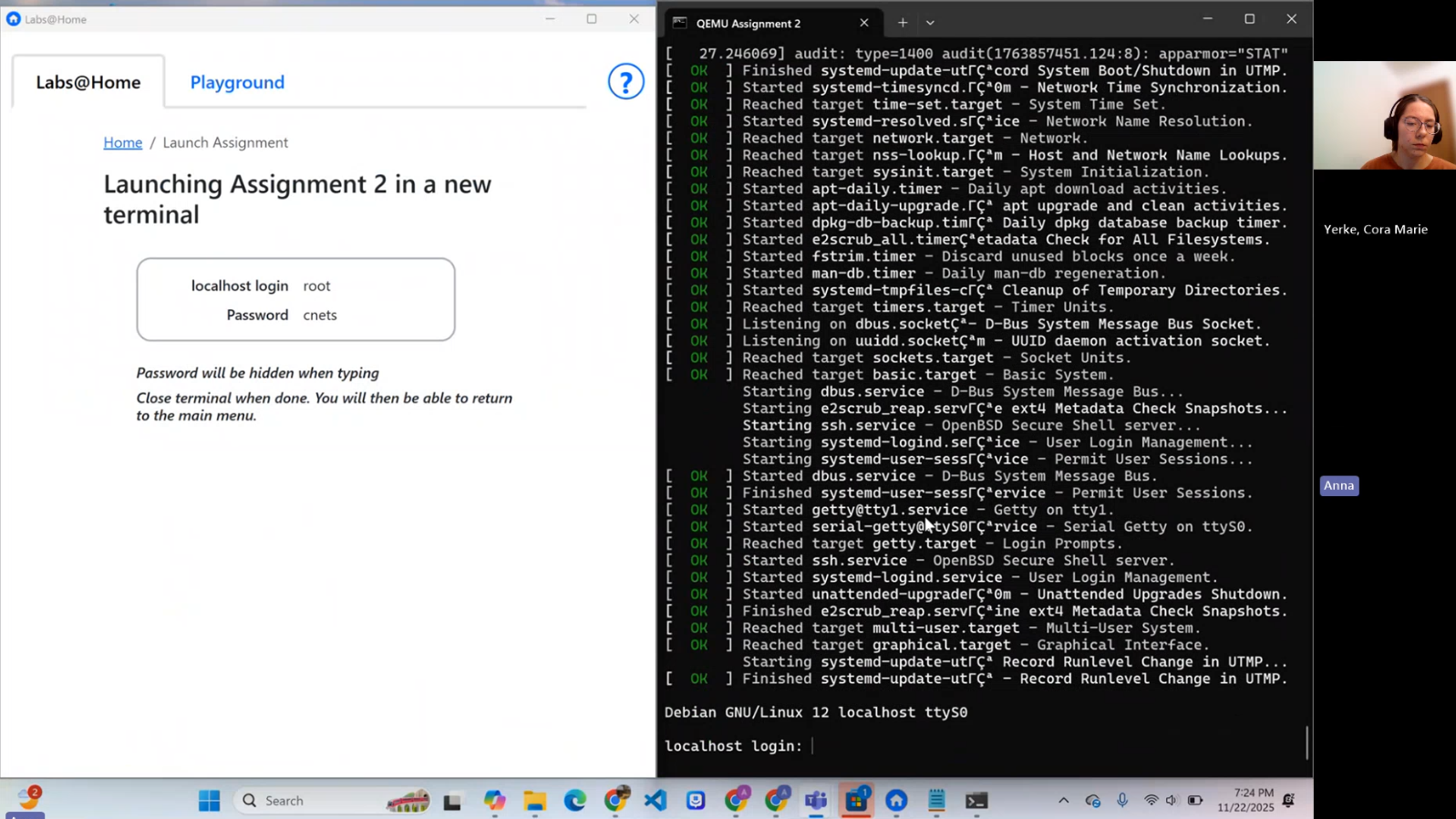Open the help question mark icon
Viewport: 1456px width, 819px height.
click(625, 82)
